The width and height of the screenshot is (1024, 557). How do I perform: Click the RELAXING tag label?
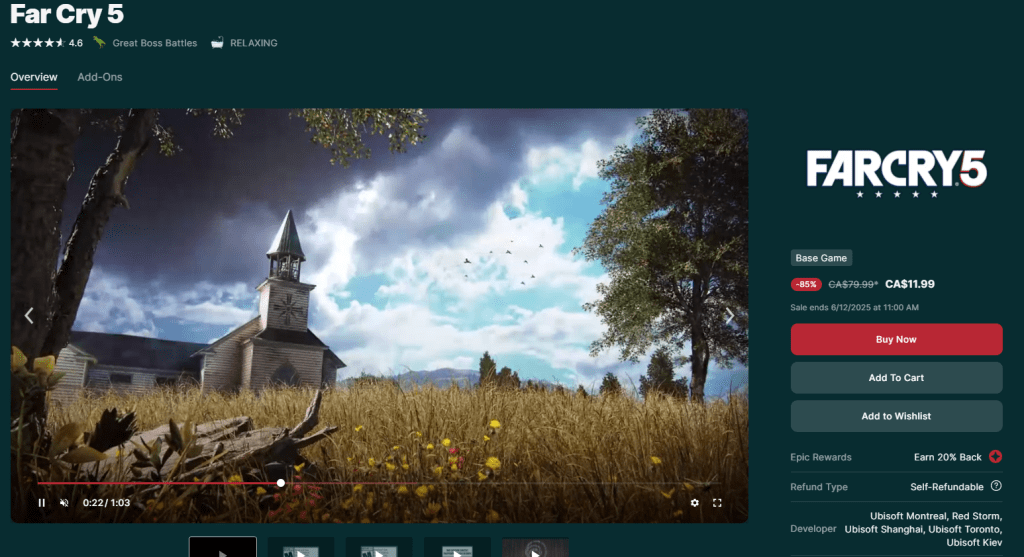coord(253,43)
